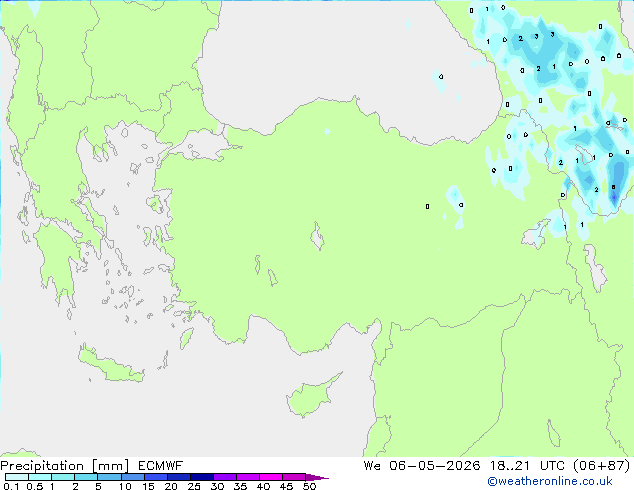Click the "We" weekday label
Image resolution: width=634 pixels, height=490 pixels.
[372, 466]
